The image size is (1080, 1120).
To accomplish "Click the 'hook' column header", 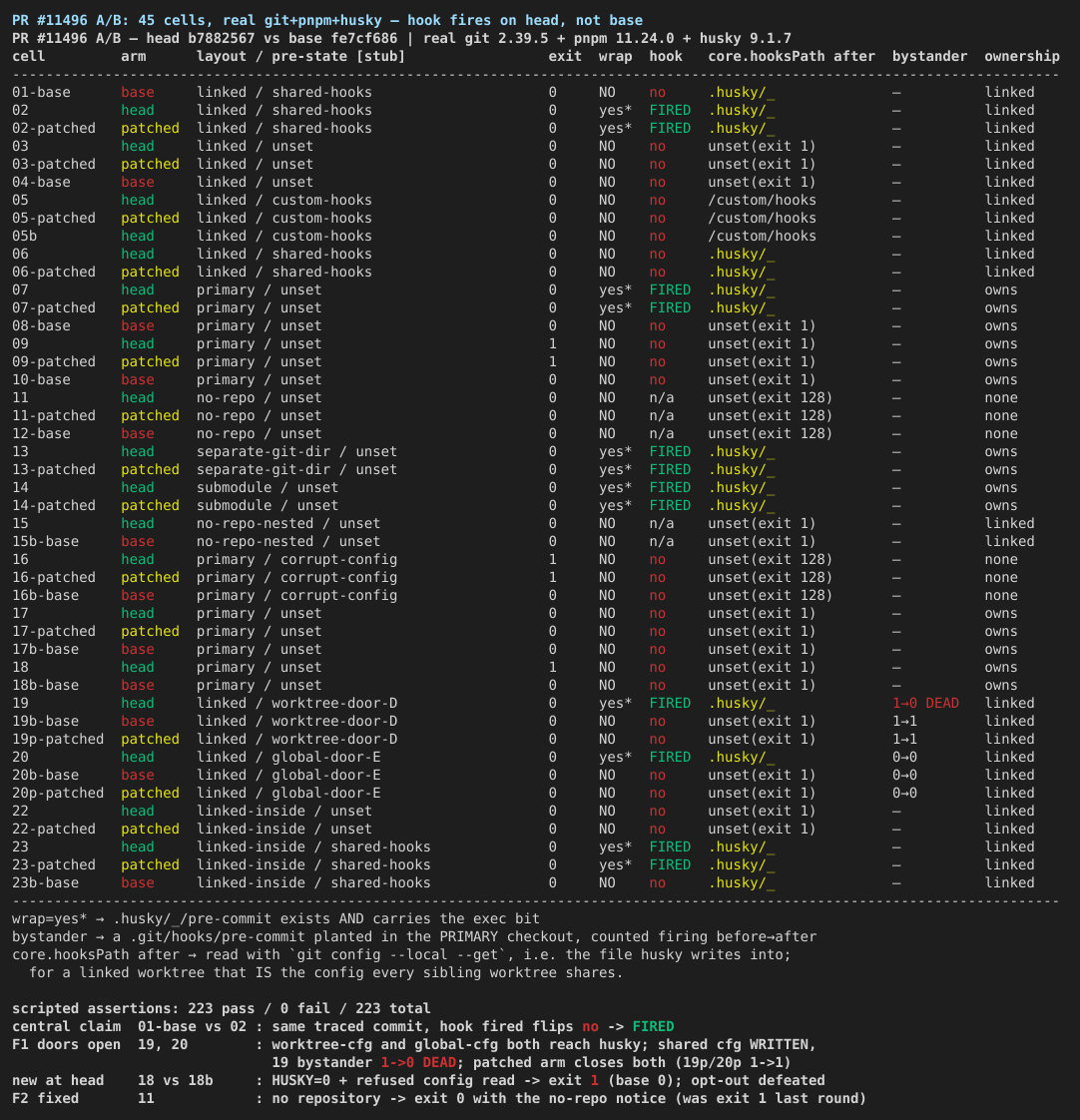I will tap(666, 56).
